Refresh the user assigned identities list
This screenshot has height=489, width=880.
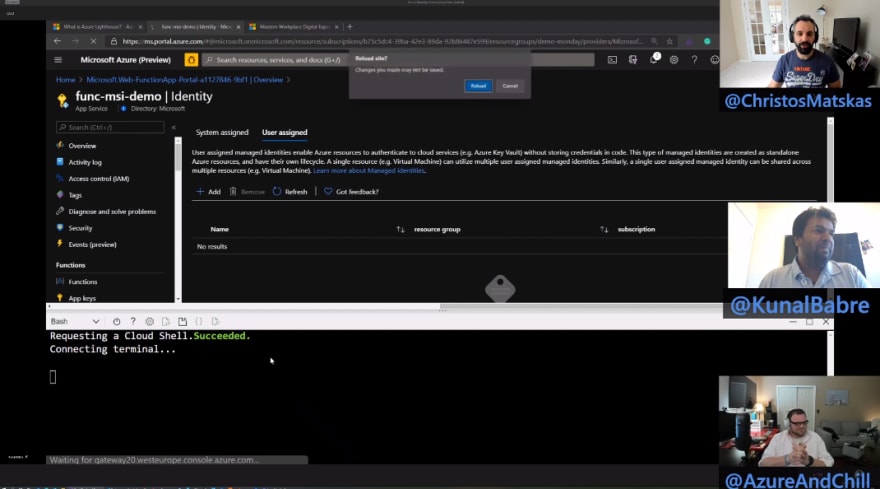[290, 192]
